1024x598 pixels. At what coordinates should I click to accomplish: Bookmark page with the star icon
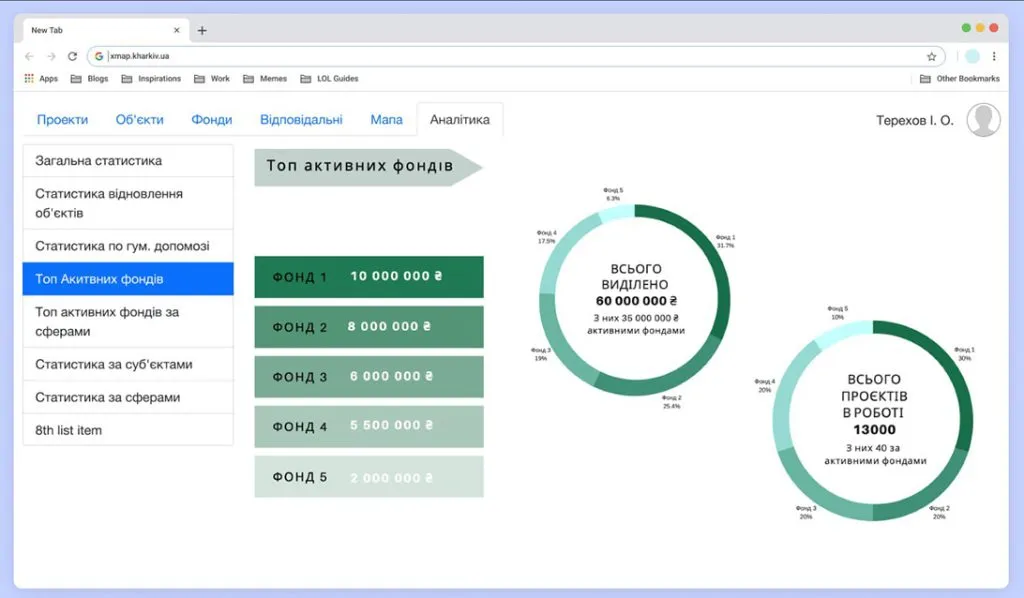tap(931, 57)
